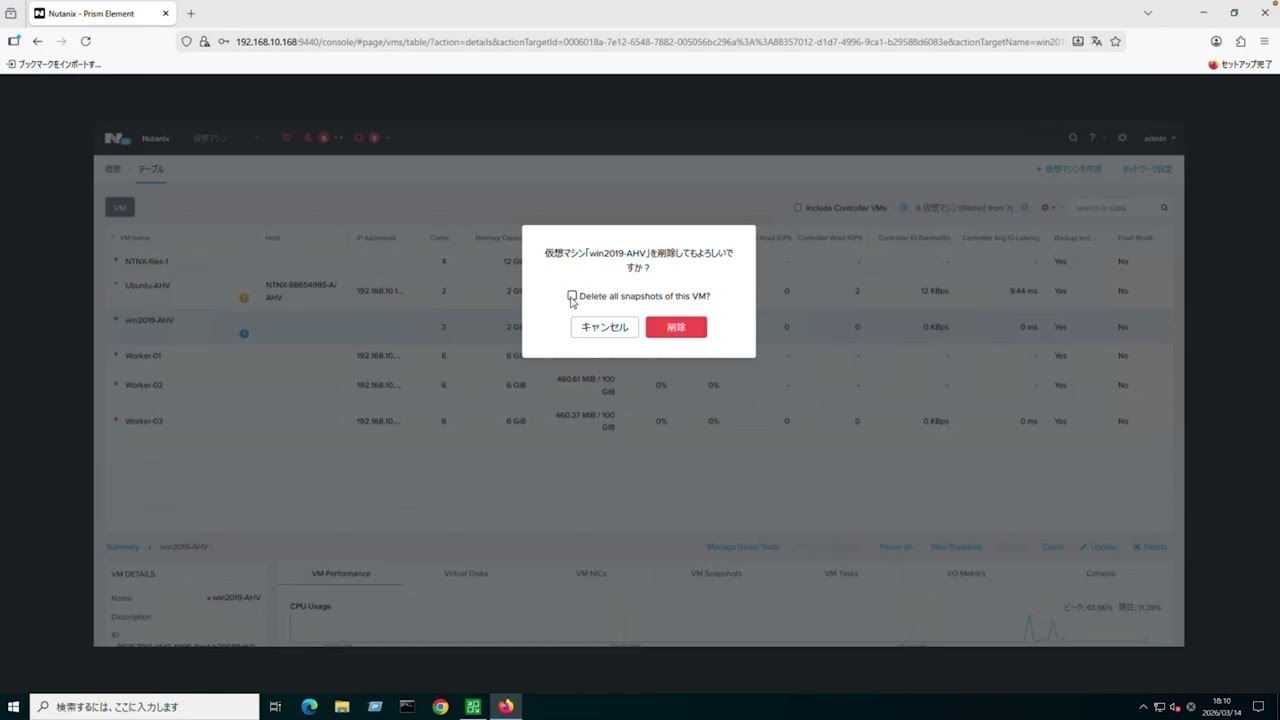Click the VM filter button
The image size is (1280, 720).
120,208
